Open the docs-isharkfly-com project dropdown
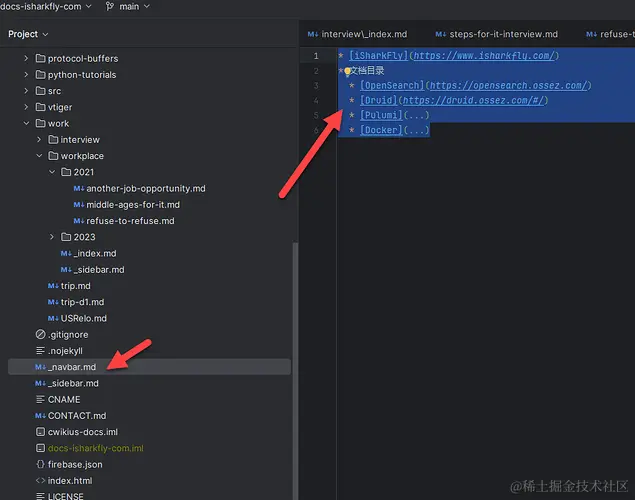 point(45,6)
